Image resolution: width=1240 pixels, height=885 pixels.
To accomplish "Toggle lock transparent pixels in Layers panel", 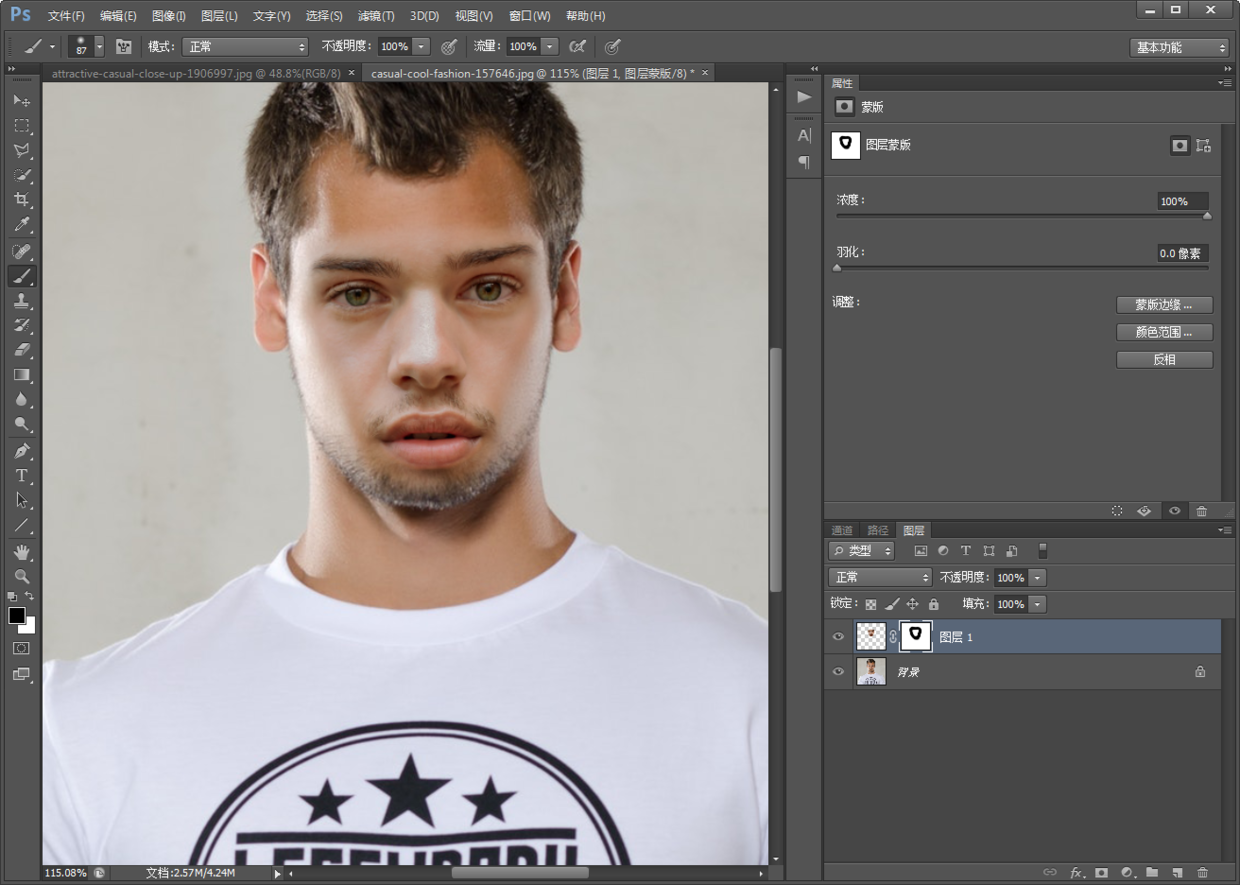I will pos(871,604).
